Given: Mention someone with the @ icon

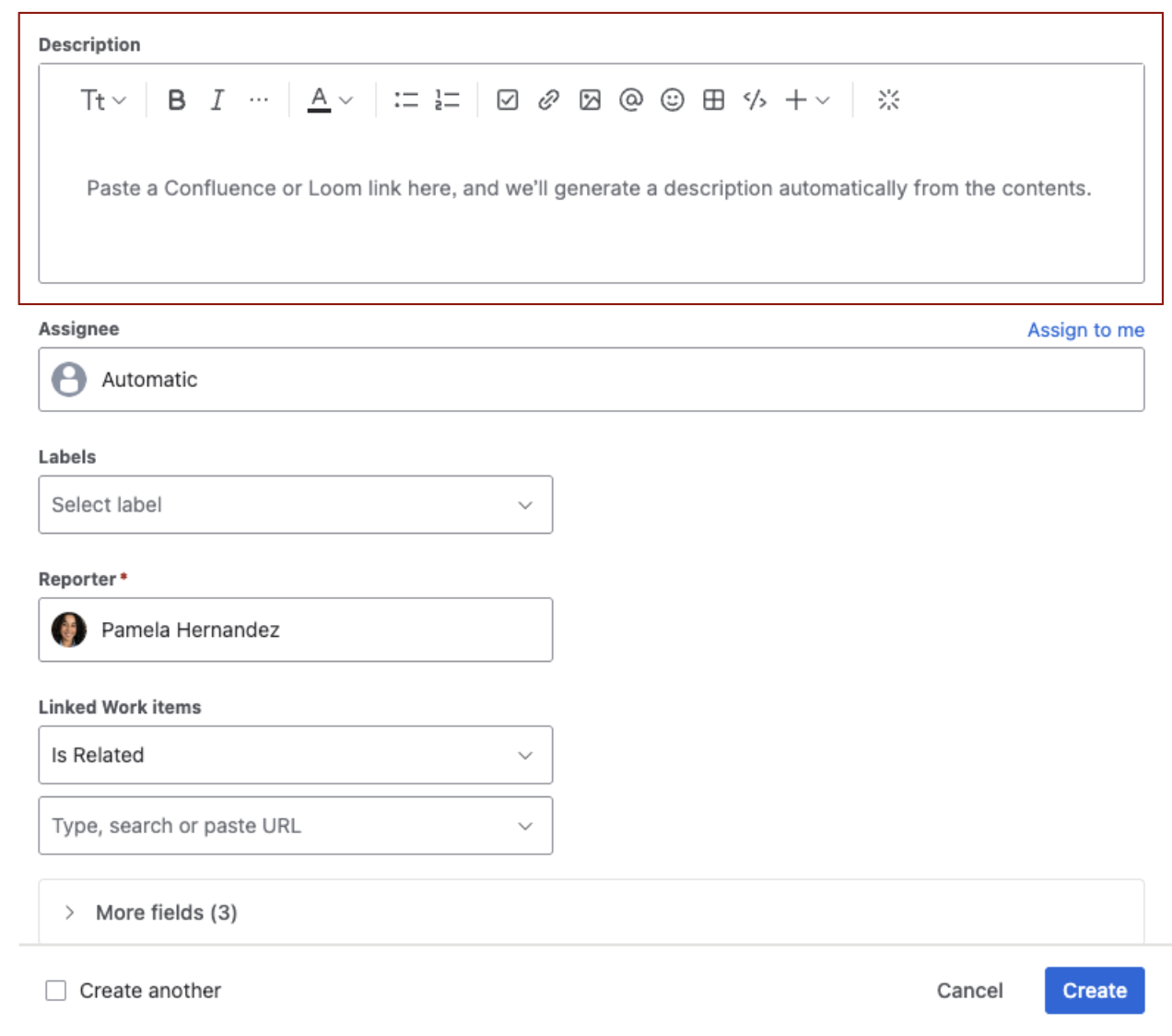Looking at the screenshot, I should pos(631,100).
